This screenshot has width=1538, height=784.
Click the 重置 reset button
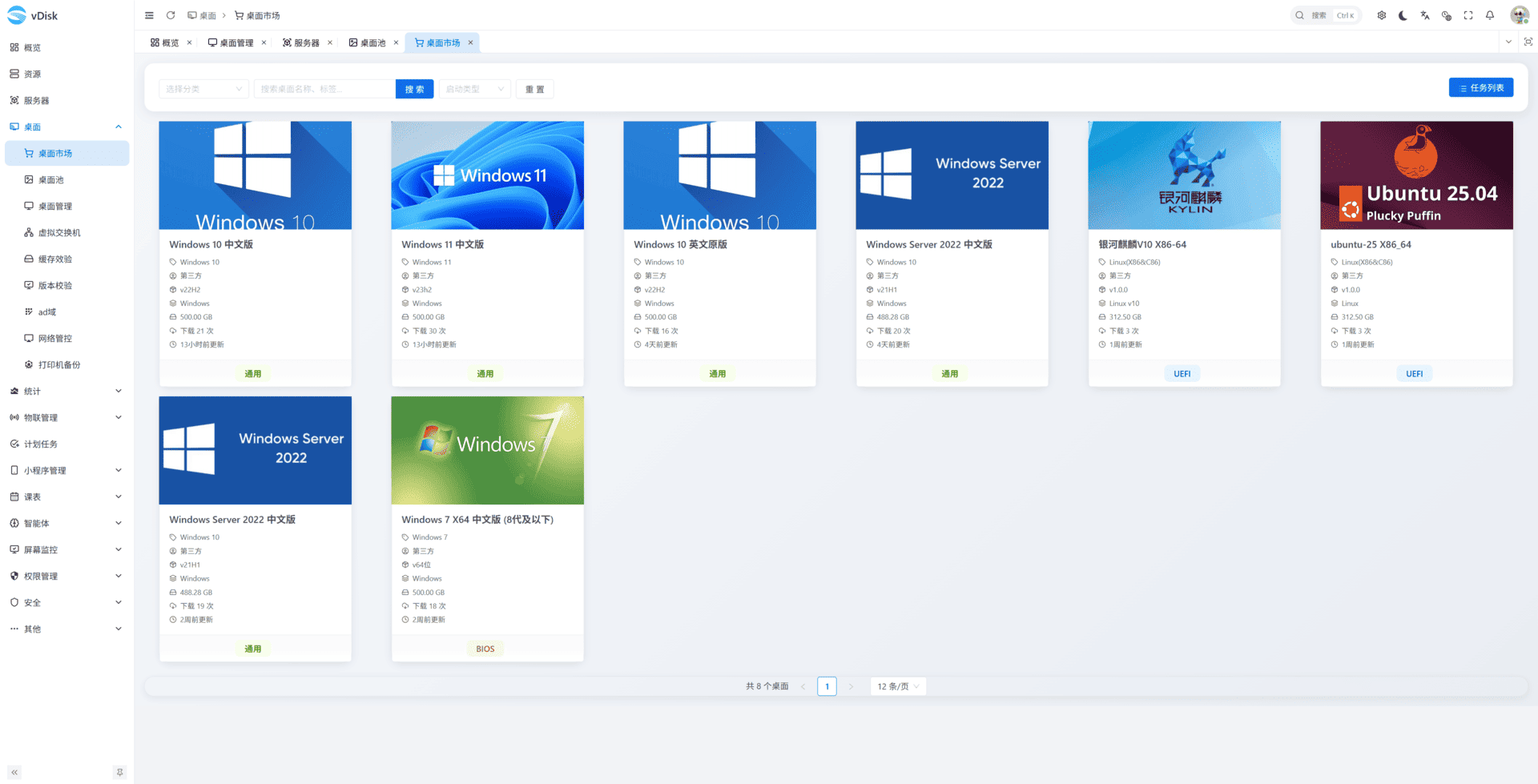click(535, 89)
